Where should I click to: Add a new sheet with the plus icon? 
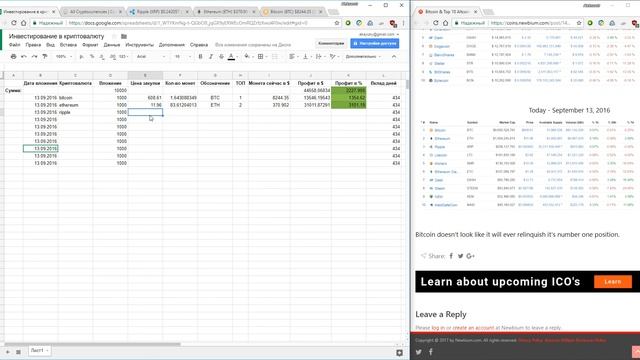tap(8, 351)
